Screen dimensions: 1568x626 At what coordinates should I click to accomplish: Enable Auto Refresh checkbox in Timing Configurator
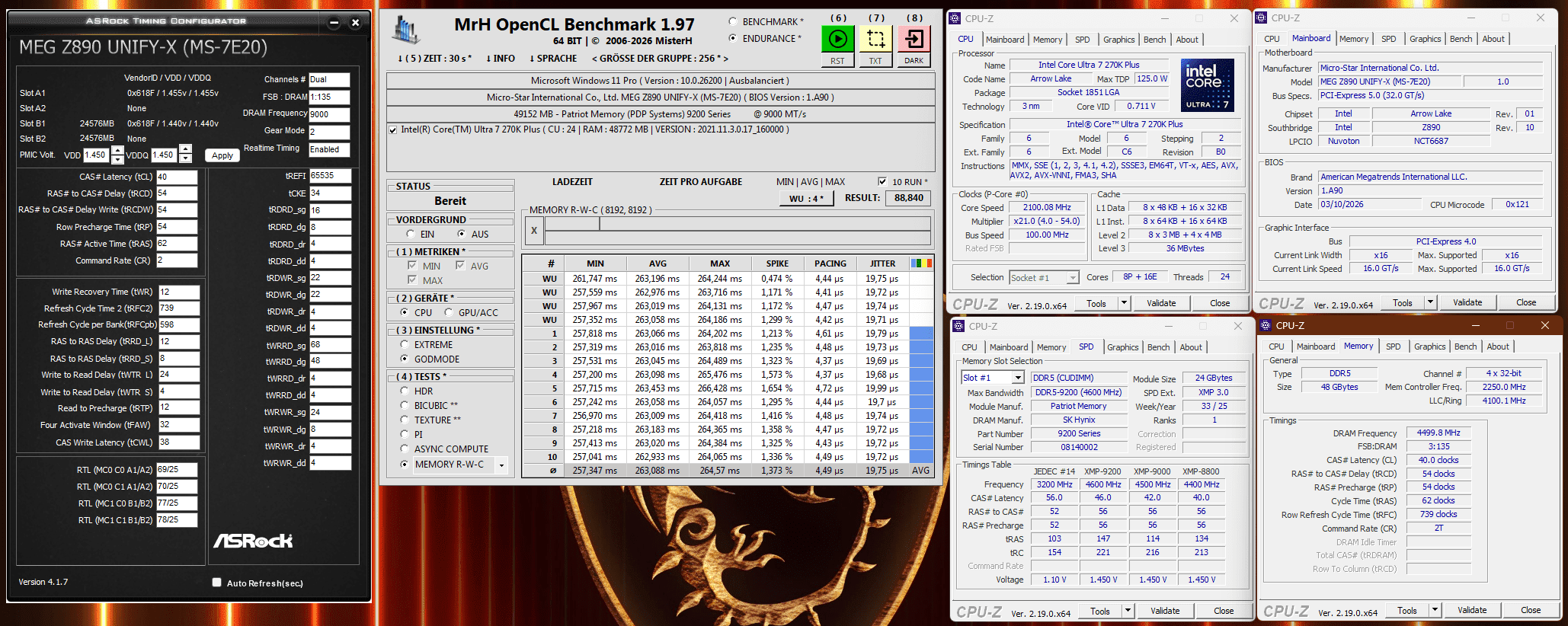(x=217, y=583)
